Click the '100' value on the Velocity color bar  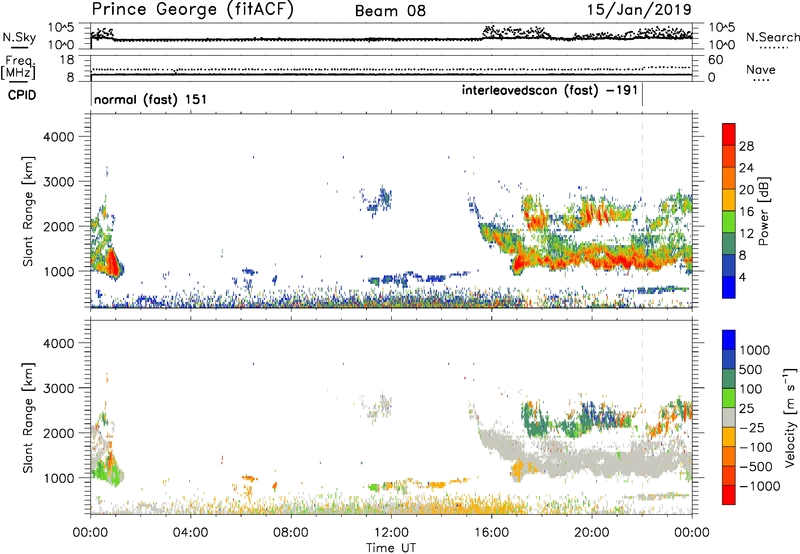click(x=750, y=389)
